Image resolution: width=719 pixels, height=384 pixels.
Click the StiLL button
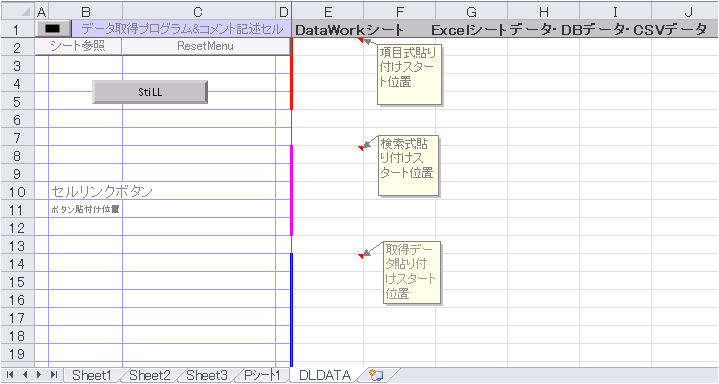pyautogui.click(x=150, y=92)
